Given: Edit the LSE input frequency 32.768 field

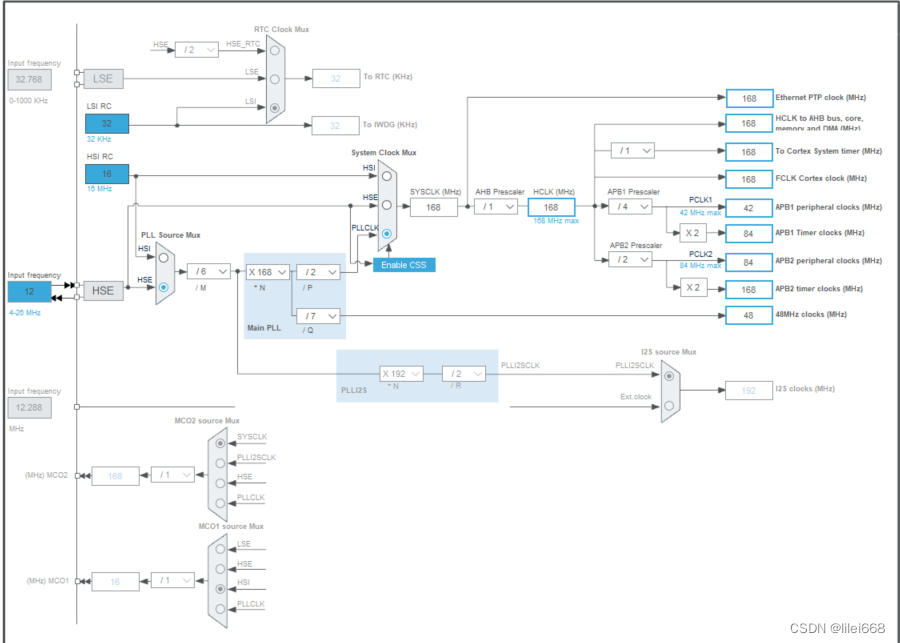Looking at the screenshot, I should coord(29,80).
